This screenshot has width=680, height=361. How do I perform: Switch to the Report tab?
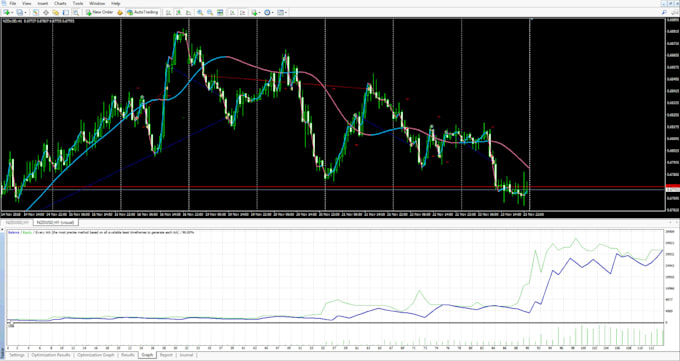(x=166, y=355)
